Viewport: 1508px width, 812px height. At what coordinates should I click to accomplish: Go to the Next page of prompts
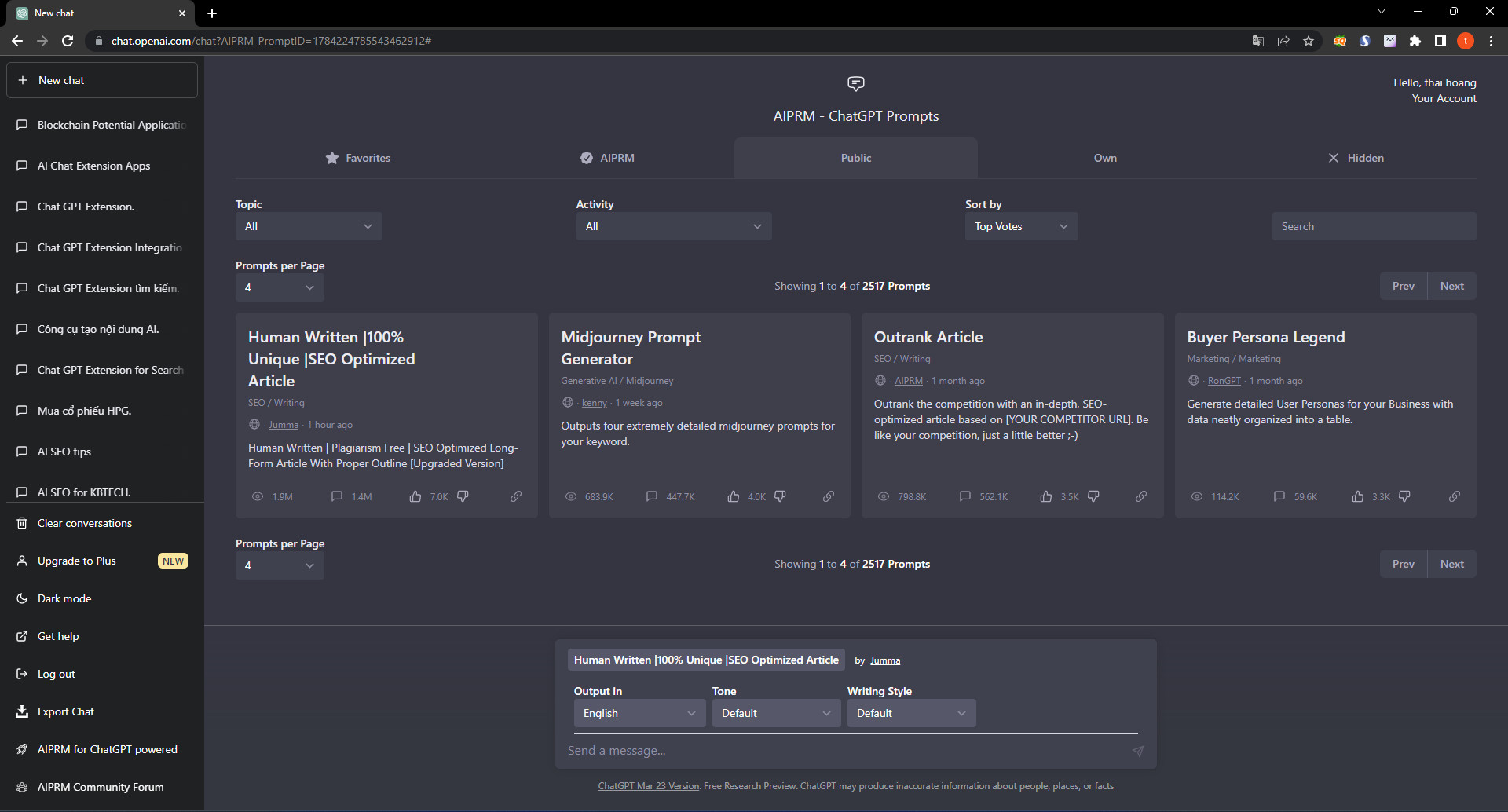click(x=1451, y=286)
